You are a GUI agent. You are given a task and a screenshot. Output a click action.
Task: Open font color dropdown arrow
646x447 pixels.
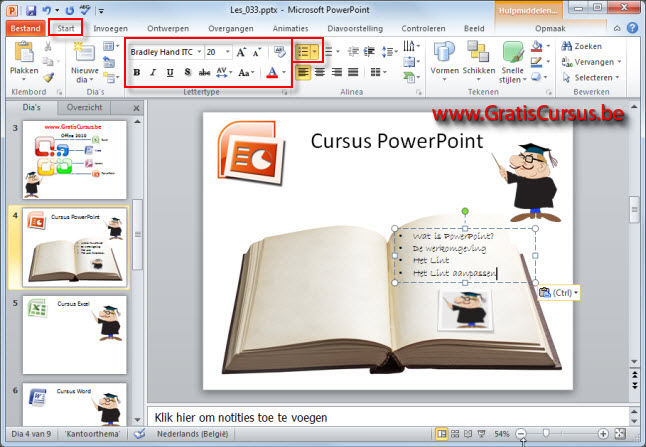coord(284,73)
